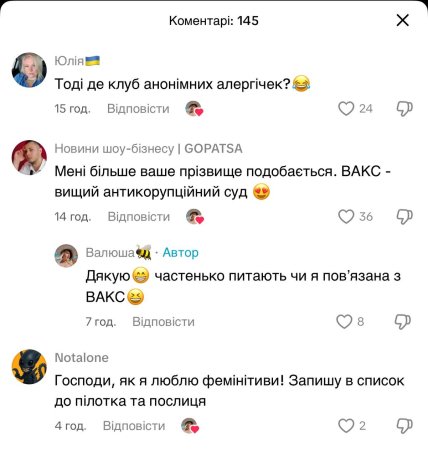Screen dimensions: 428x456
Task: Dislike Валюша's author reply
Action: [x=403, y=322]
